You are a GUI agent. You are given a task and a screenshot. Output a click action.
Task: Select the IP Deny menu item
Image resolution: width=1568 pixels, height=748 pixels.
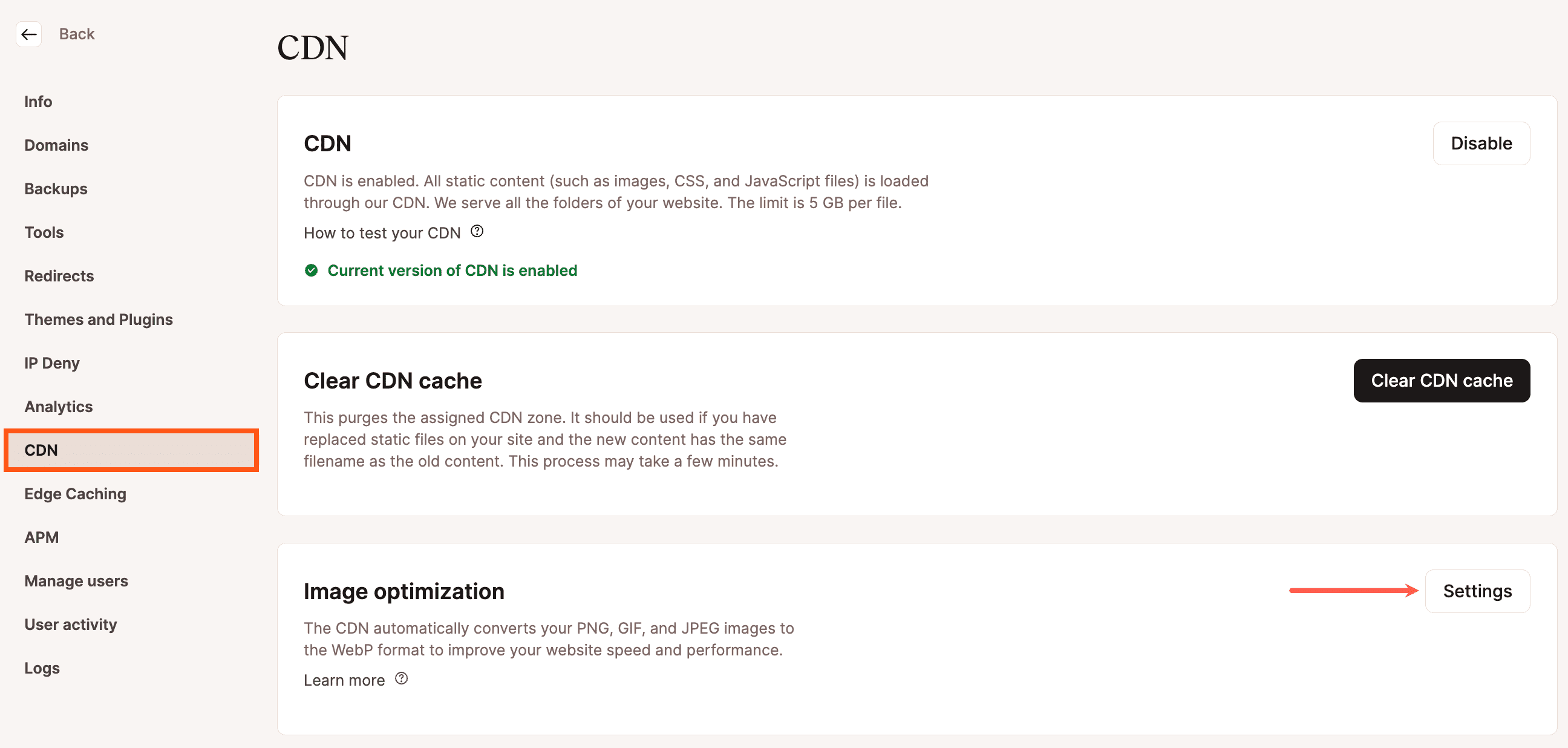click(52, 363)
